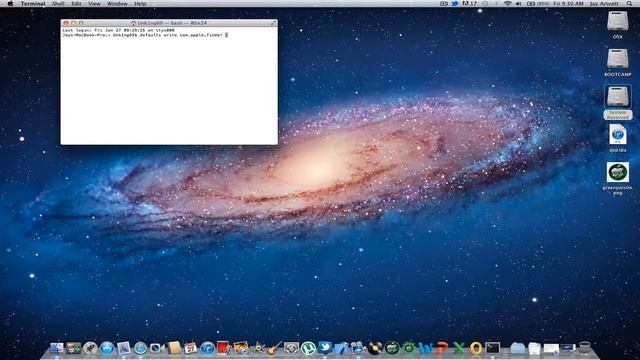This screenshot has height=360, width=640.
Task: Open GarageBand guitar icon in Dock
Action: [x=274, y=348]
